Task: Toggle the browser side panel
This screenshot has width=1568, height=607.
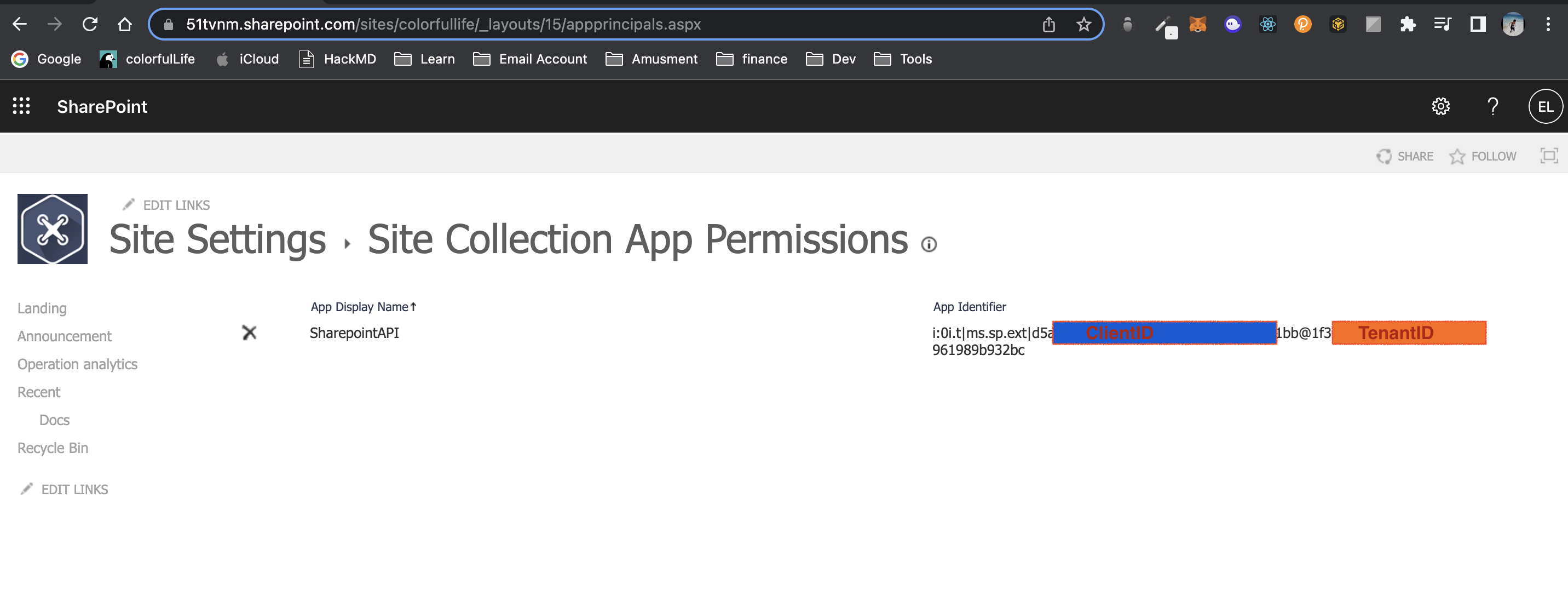Action: pos(1478,24)
